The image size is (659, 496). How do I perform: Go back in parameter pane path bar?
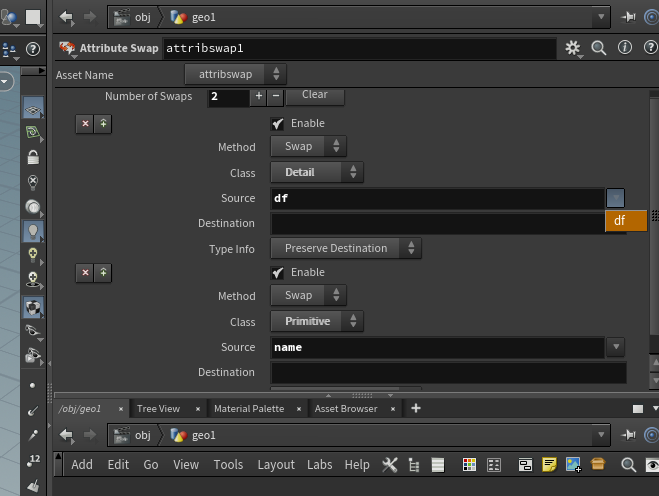pyautogui.click(x=66, y=17)
